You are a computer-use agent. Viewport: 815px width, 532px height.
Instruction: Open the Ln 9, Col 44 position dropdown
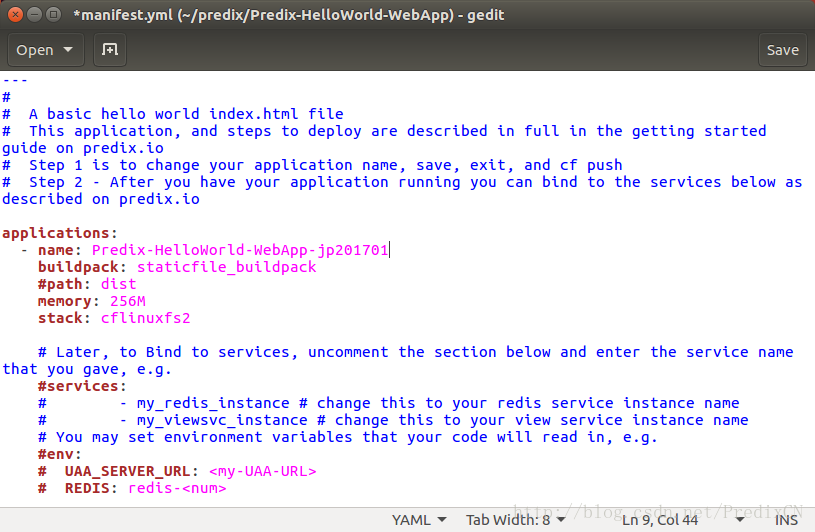683,520
